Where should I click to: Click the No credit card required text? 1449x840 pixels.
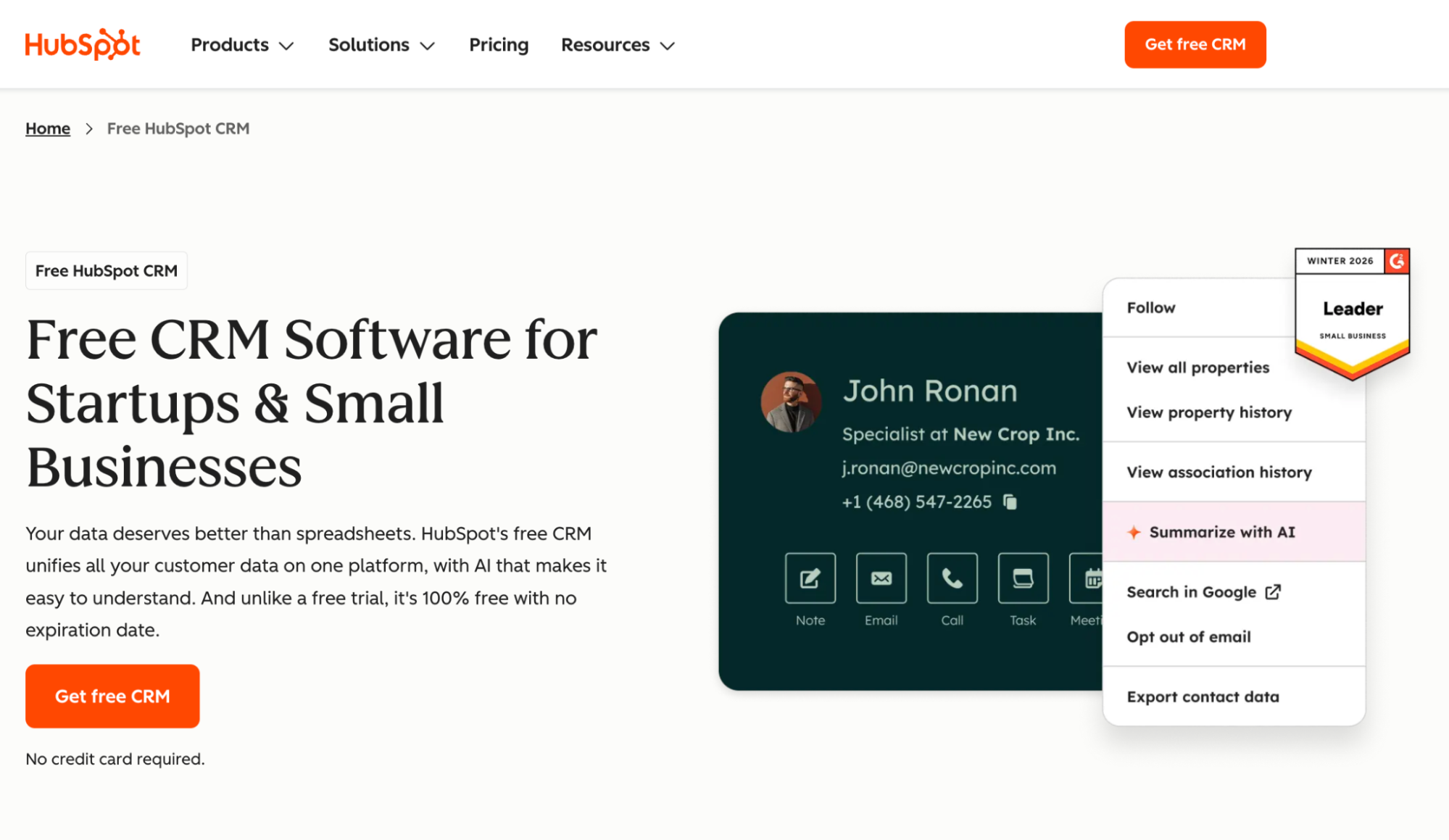coord(115,759)
